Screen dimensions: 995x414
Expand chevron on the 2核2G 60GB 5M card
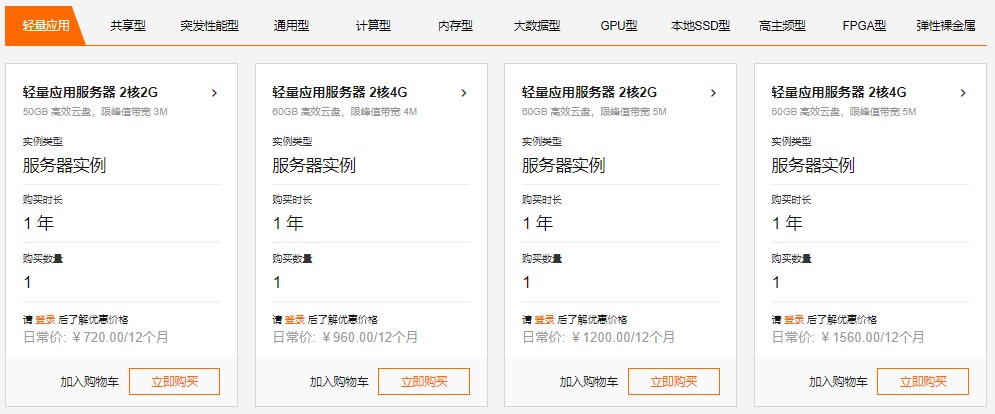[x=713, y=93]
